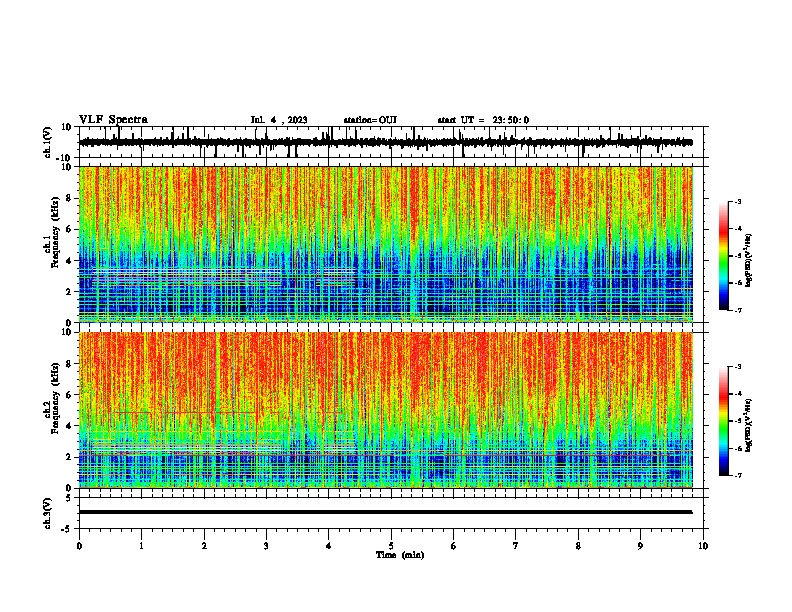Click the ch.2 colorbar log(PSD) label
This screenshot has width=792, height=612.
coord(749,425)
